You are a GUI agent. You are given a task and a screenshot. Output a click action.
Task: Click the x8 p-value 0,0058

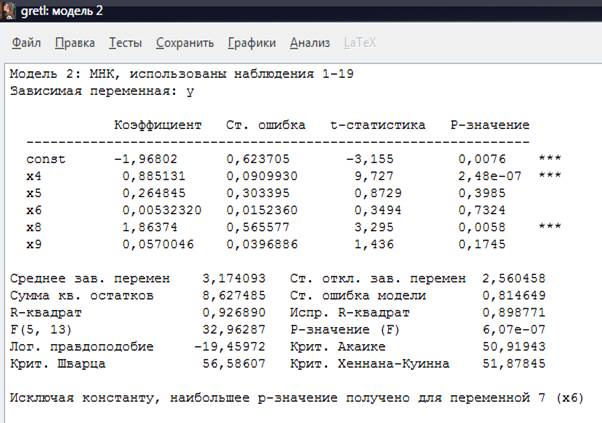[482, 227]
